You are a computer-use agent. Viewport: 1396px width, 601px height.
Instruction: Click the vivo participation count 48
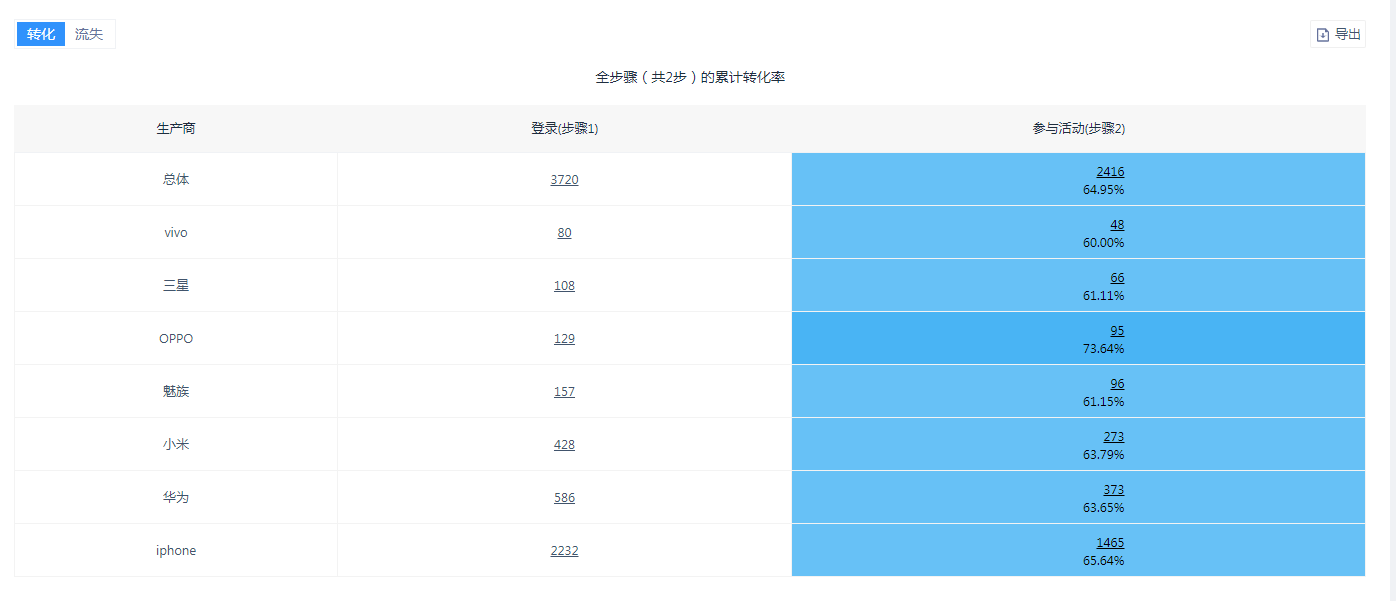point(1117,225)
